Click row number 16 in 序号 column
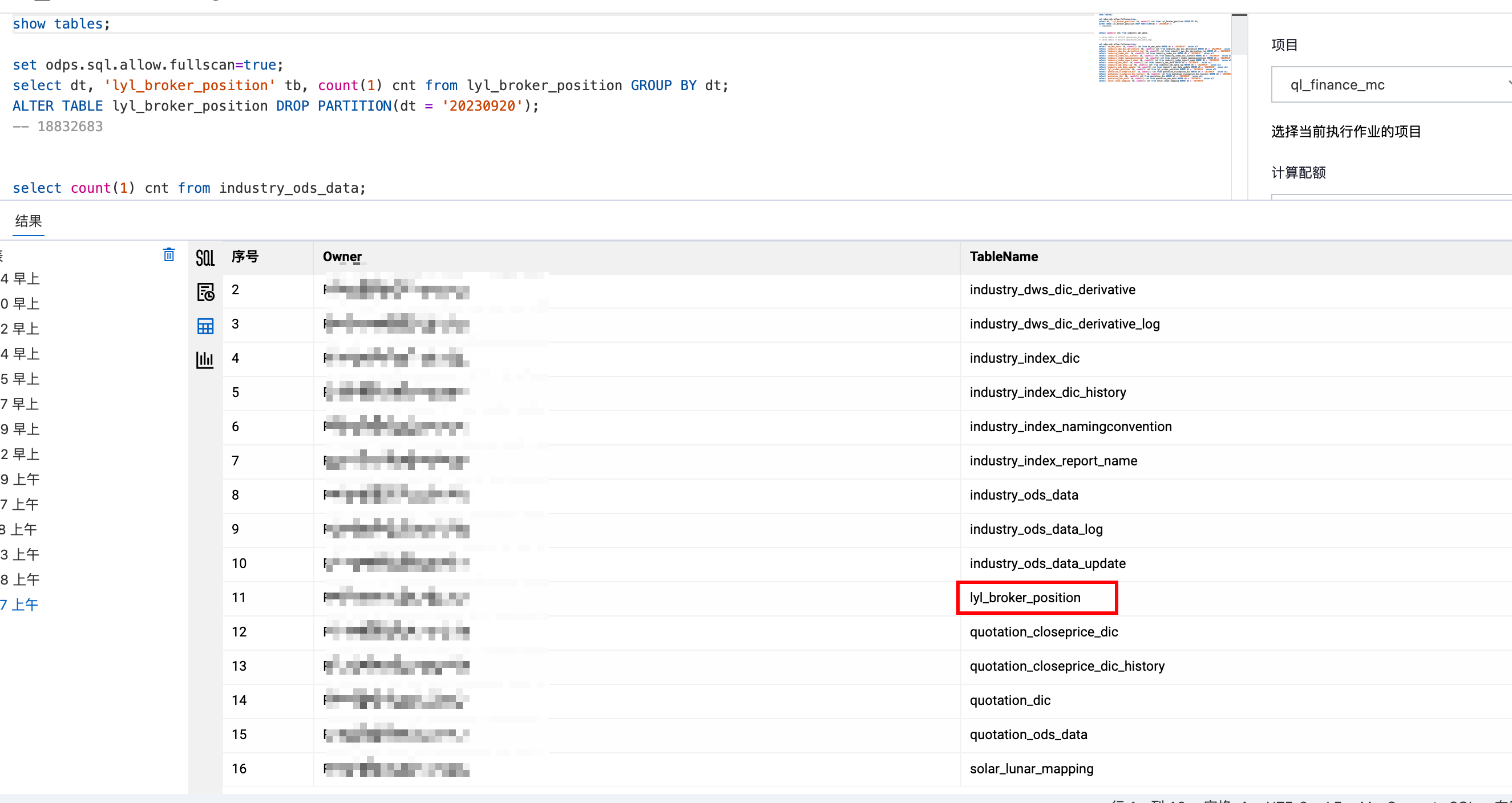 [239, 768]
